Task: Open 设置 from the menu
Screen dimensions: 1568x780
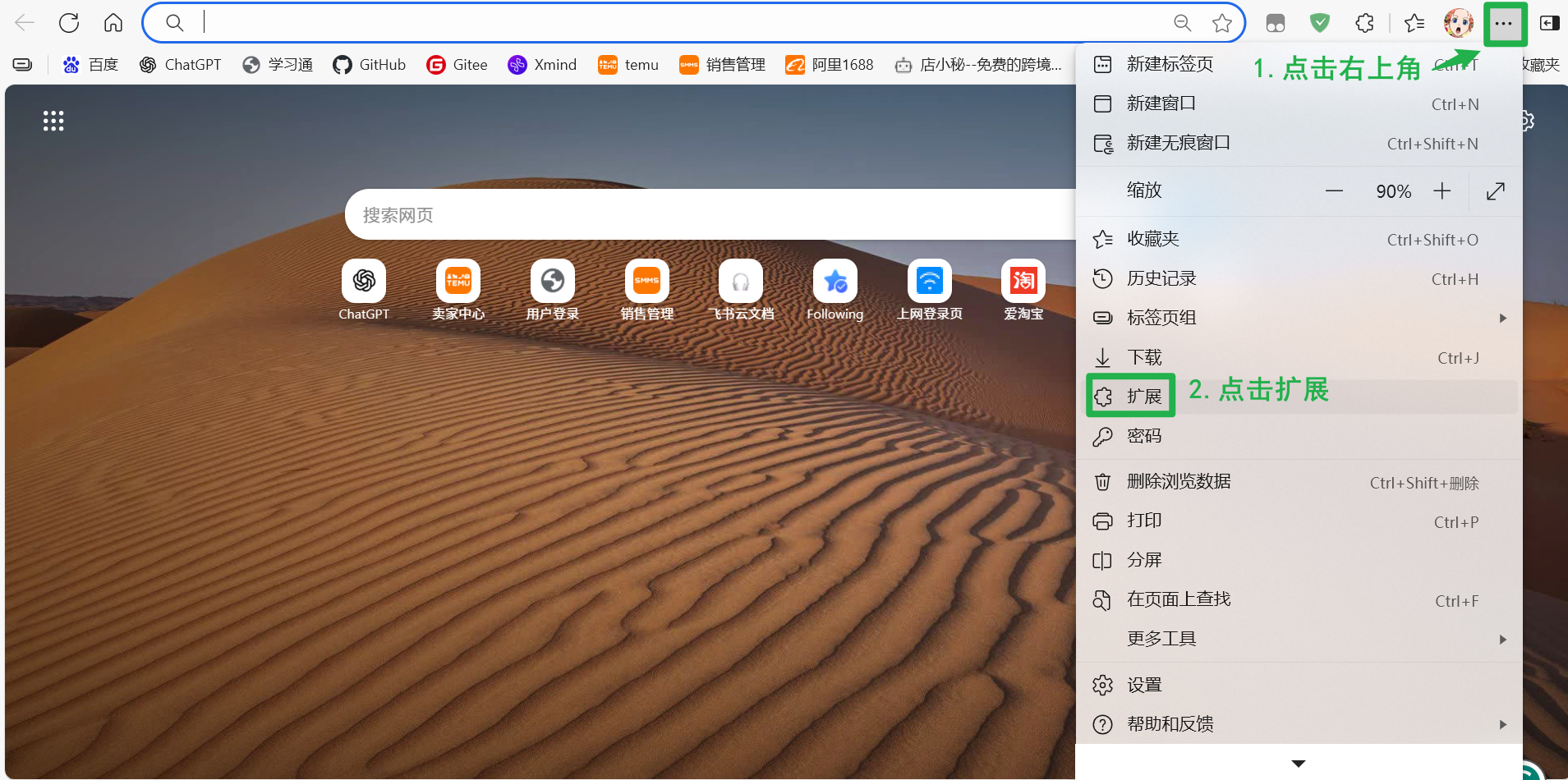Action: (x=1145, y=684)
